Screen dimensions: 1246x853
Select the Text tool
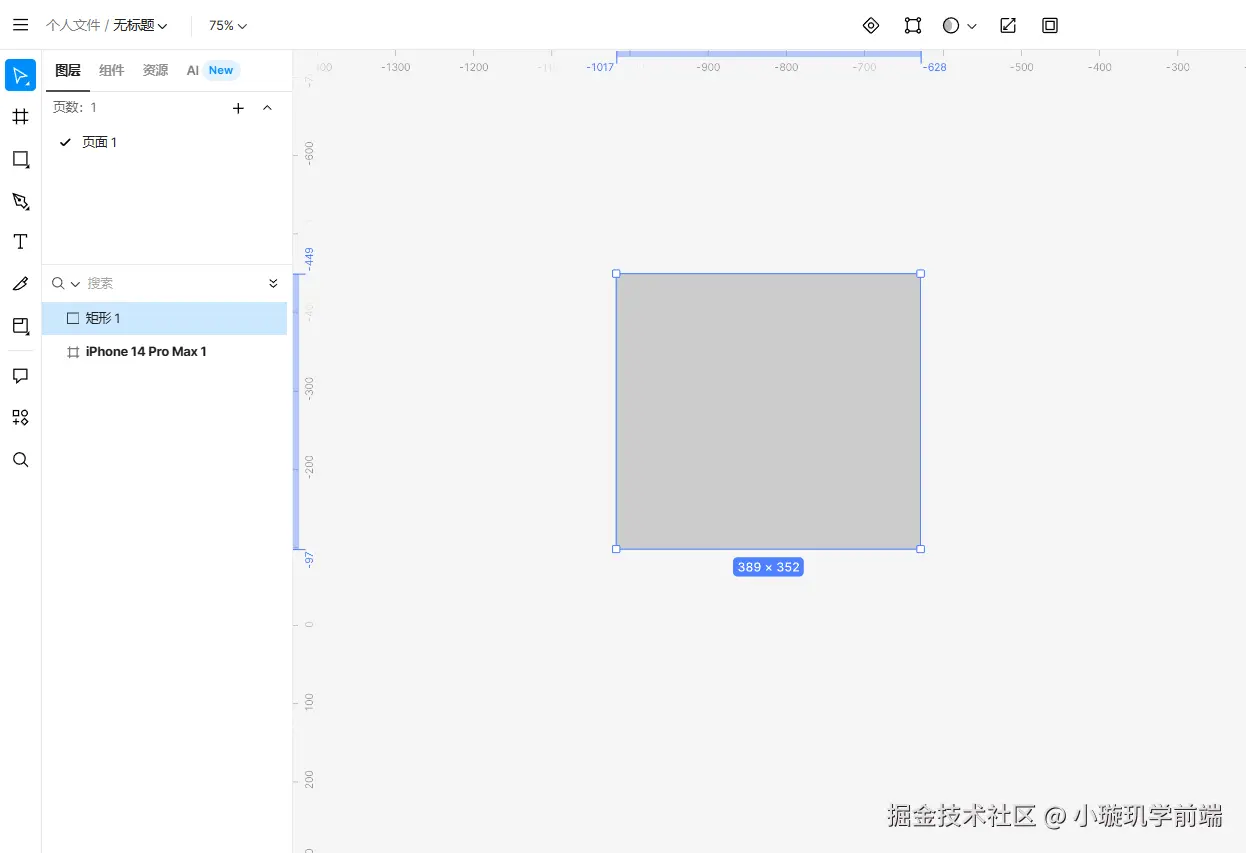click(21, 241)
